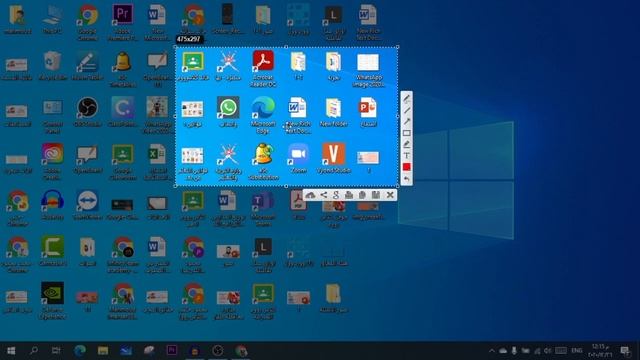This screenshot has height=360, width=640.
Task: Open the OBS Studio desktop shortcut
Action: 87,111
